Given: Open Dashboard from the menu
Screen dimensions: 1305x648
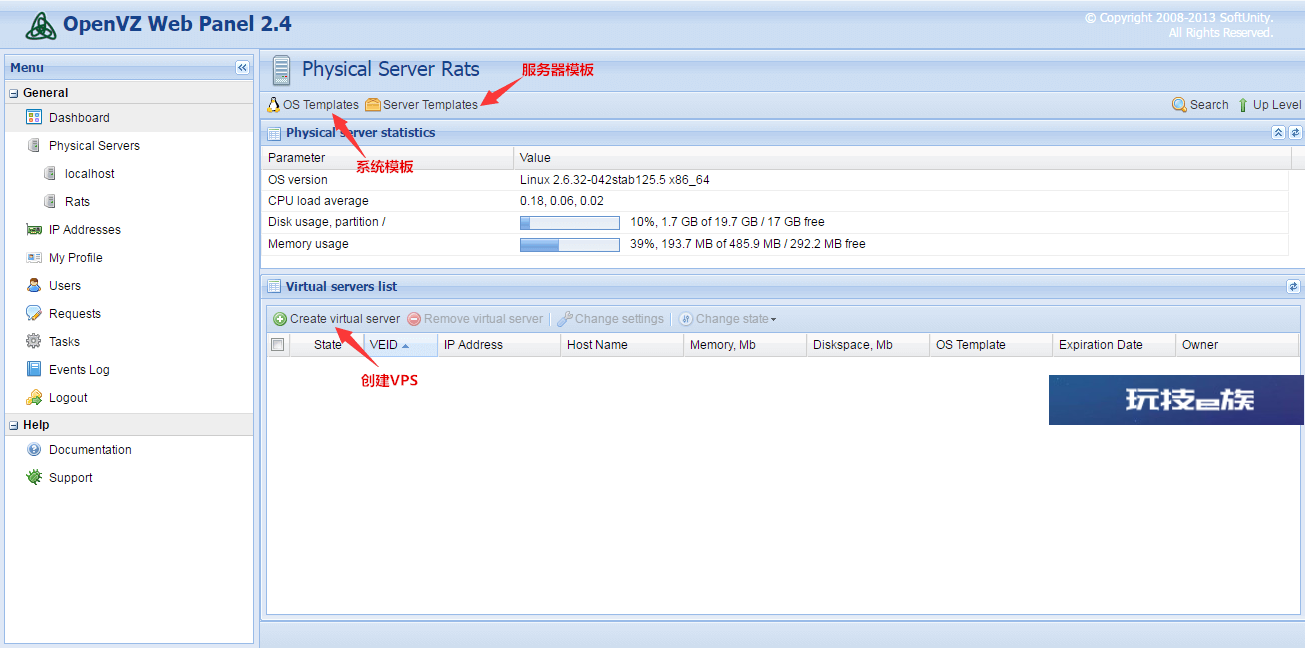Looking at the screenshot, I should 79,117.
